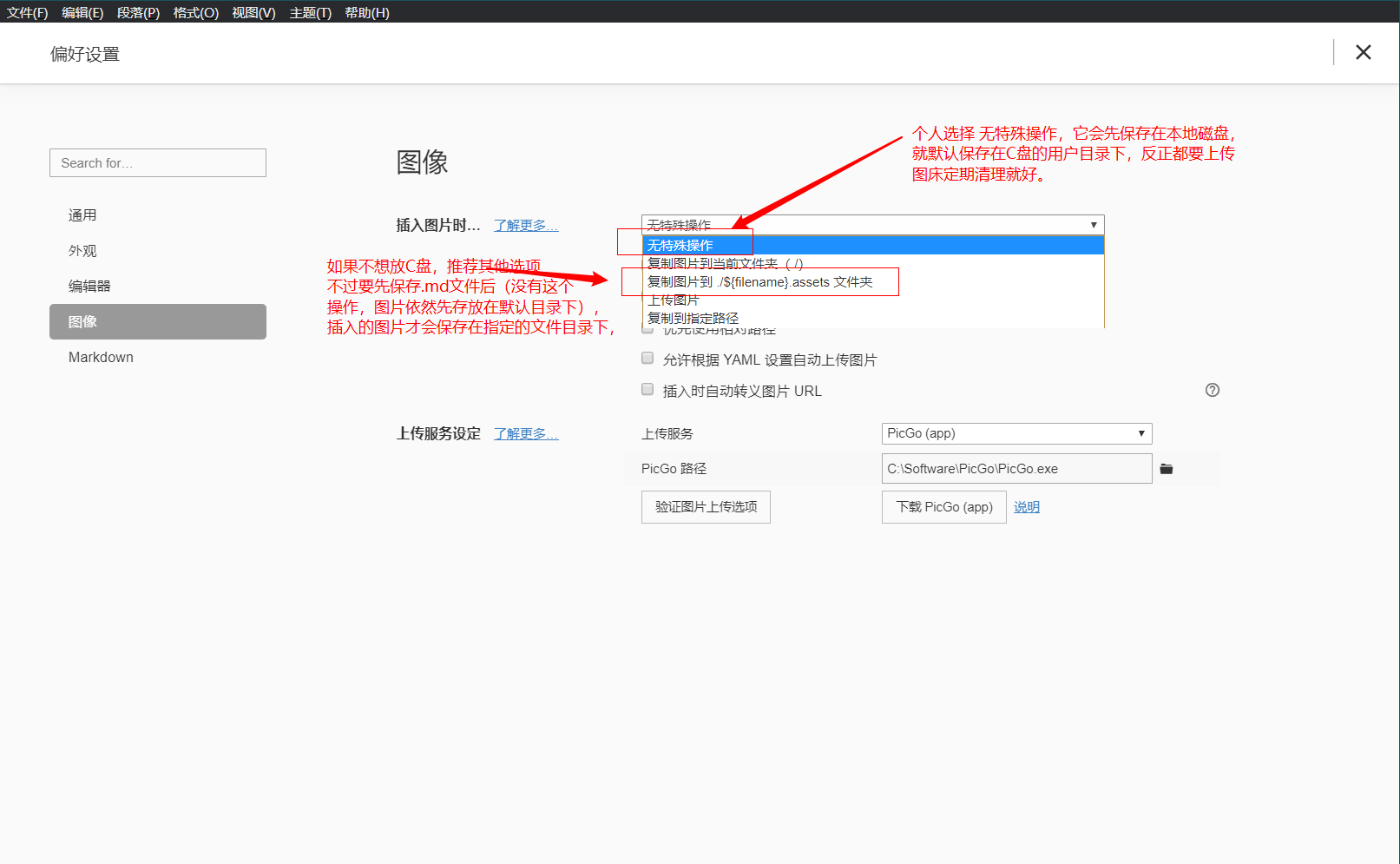This screenshot has height=864, width=1400.
Task: Choose 无特殊操作 in the dropdown list
Action: coord(873,246)
